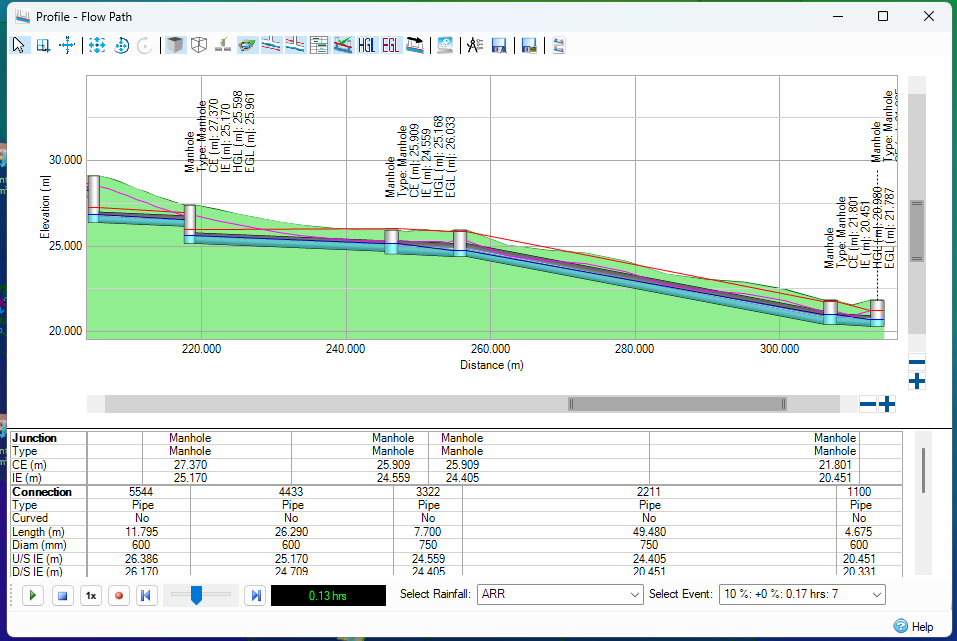Toggle the ground surface display
957x641 pixels.
[x=247, y=44]
